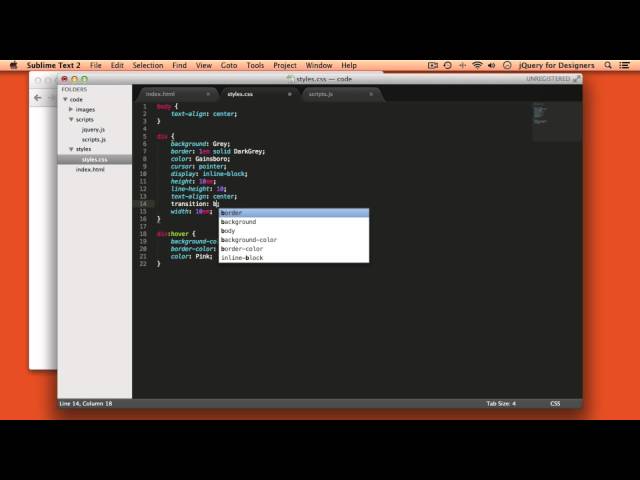Image resolution: width=640 pixels, height=480 pixels.
Task: Place cursor on background: Grey line
Action: [200, 144]
